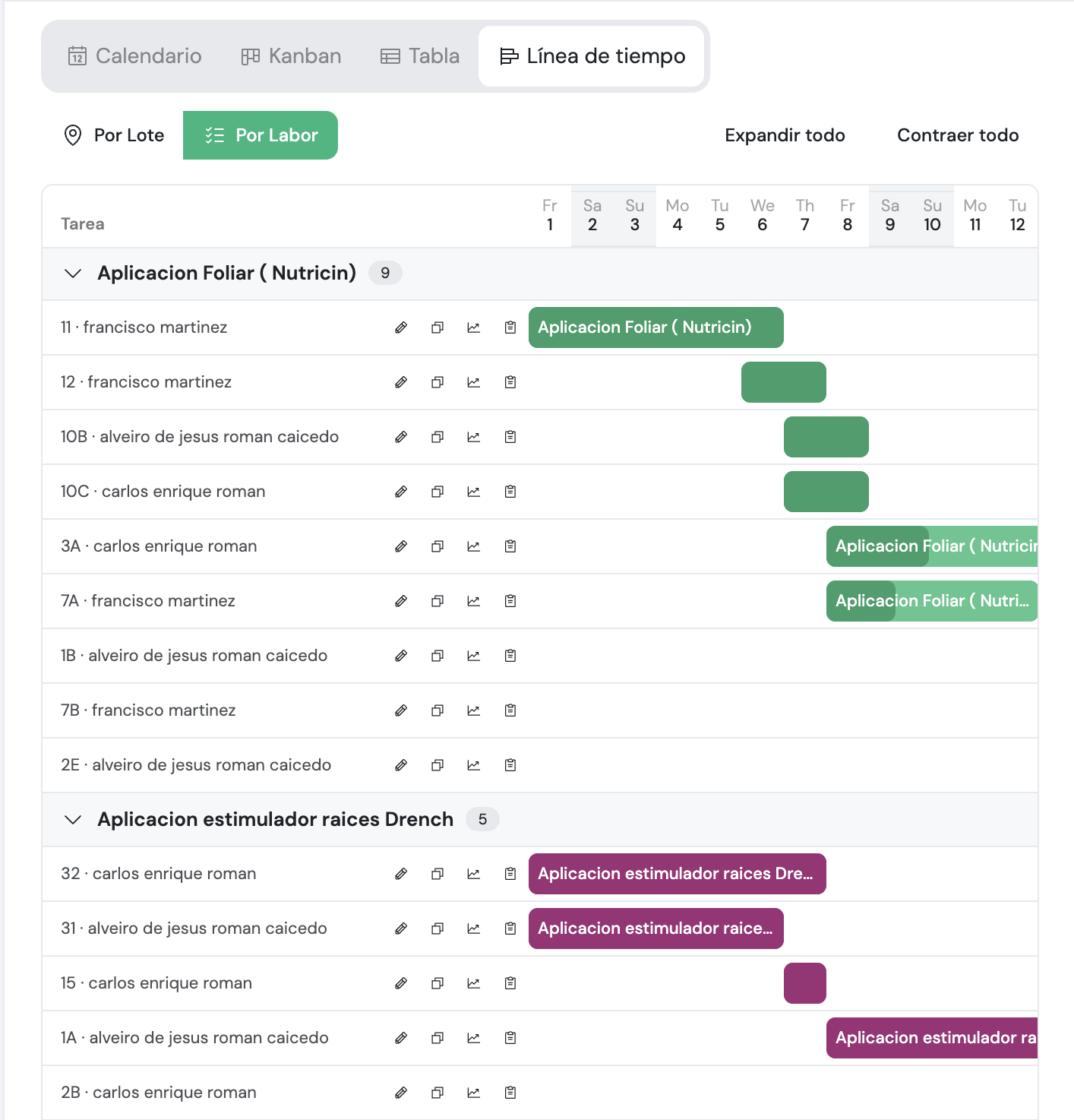Click row label 7B · francisco martinez
The image size is (1074, 1120).
pos(148,710)
